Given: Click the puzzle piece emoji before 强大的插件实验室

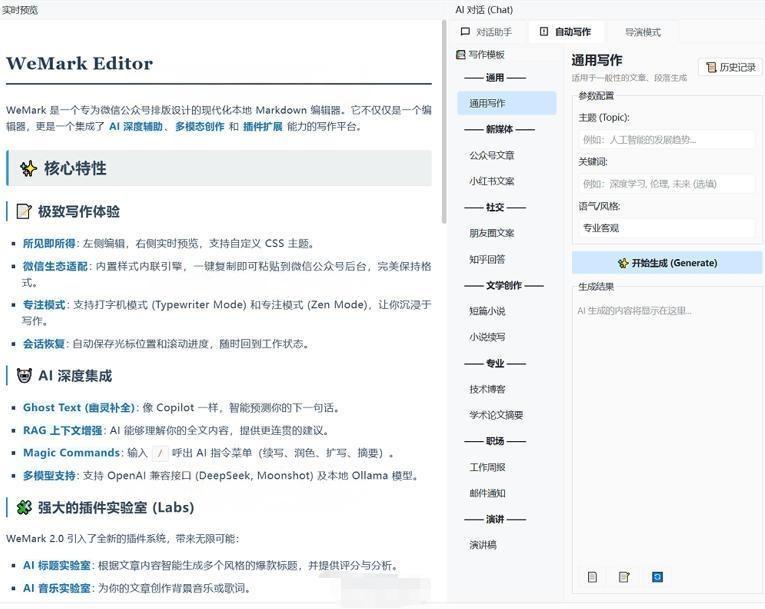Looking at the screenshot, I should click(x=24, y=508).
